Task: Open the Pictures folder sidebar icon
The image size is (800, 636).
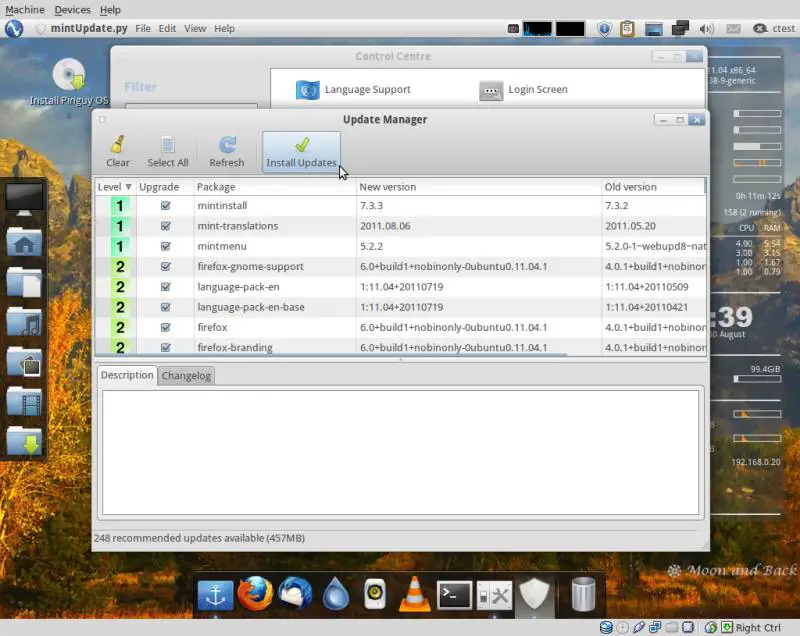Action: click(x=24, y=361)
